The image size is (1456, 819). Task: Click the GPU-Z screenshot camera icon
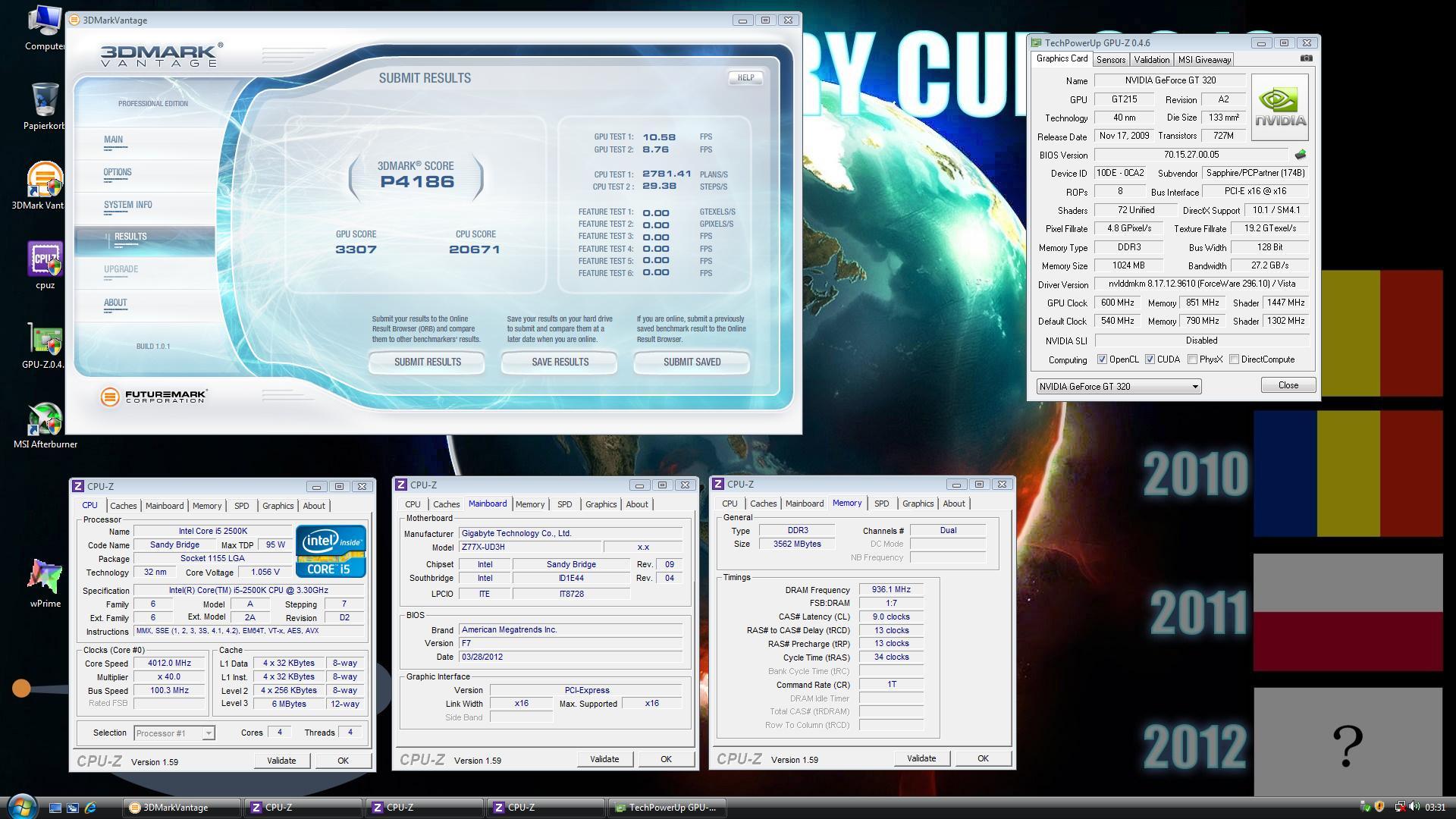(x=1306, y=58)
